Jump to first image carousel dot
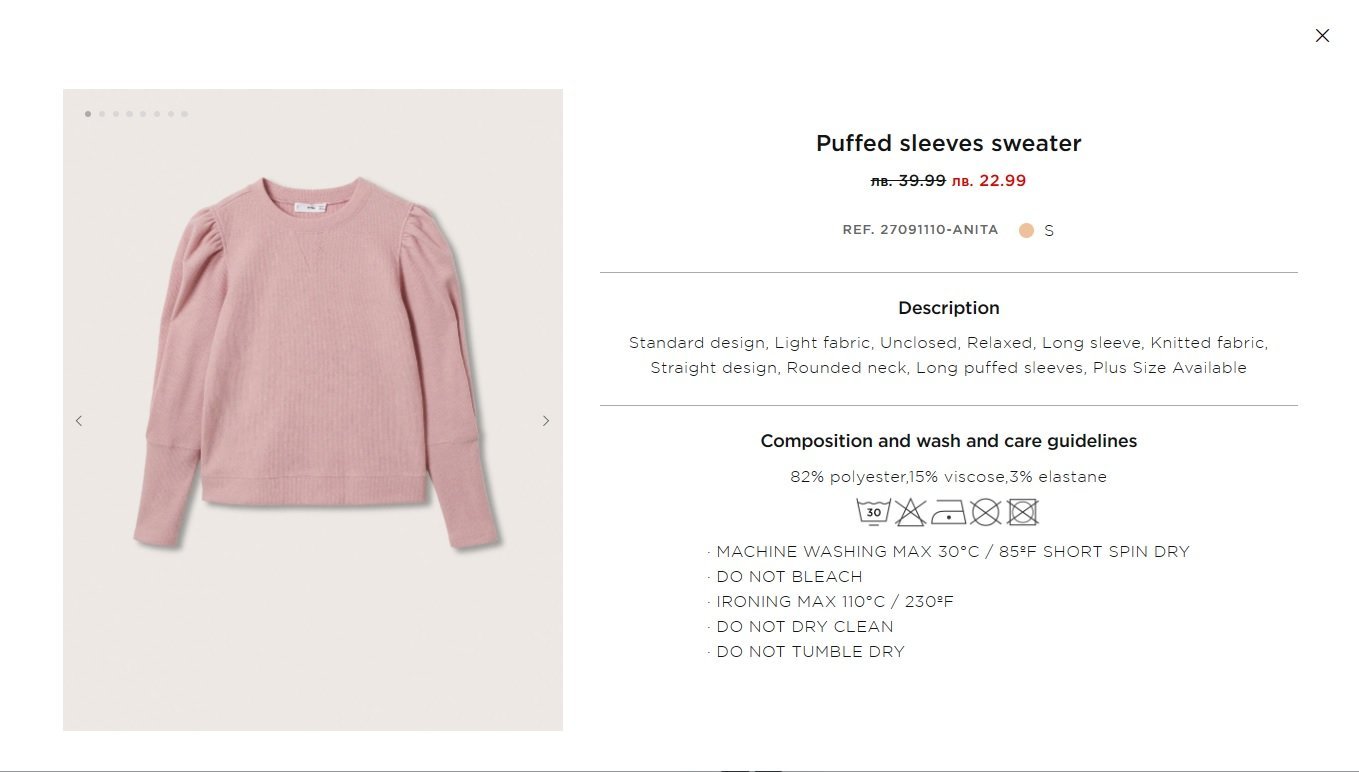The image size is (1359, 772). pos(88,114)
